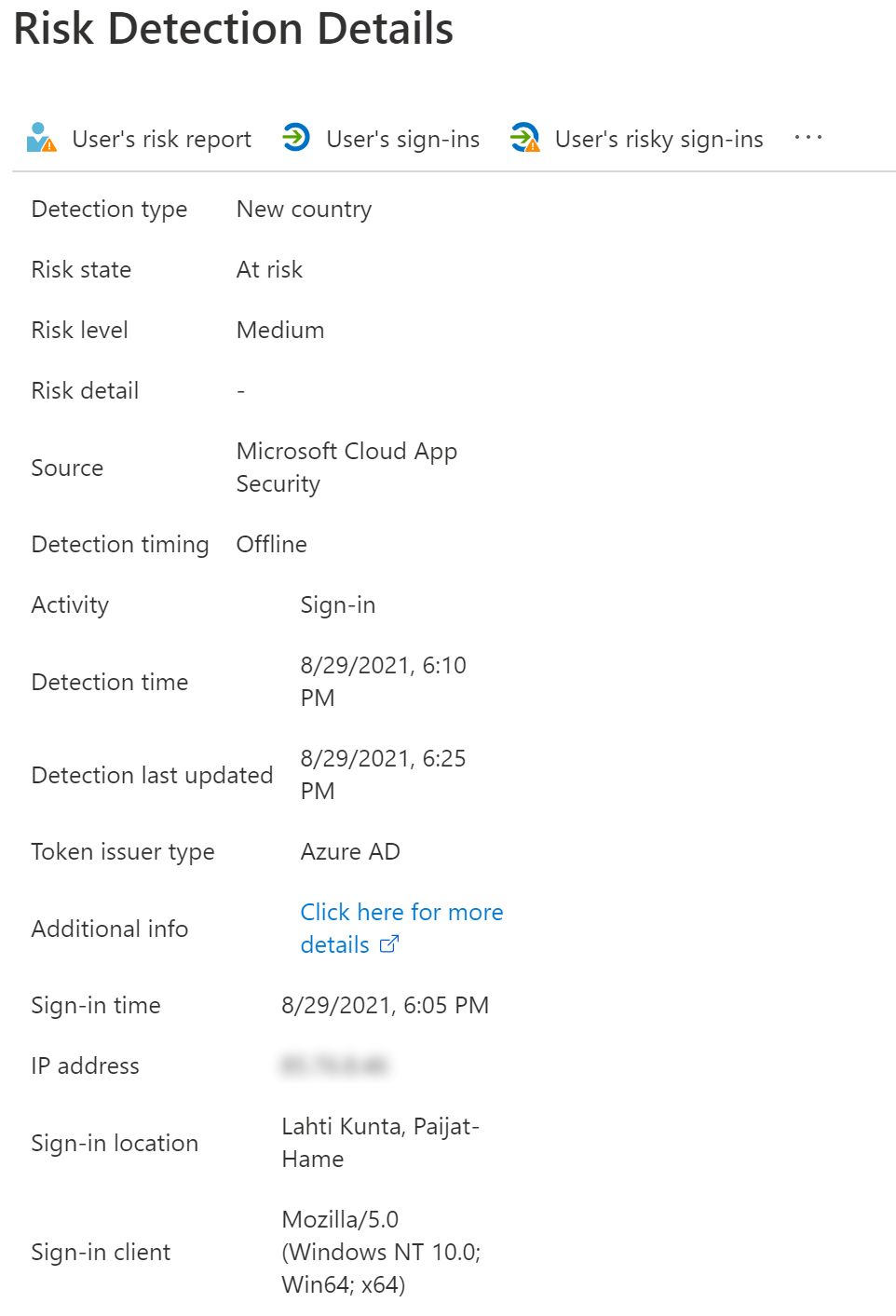
Task: Click the 'New country' detection type value
Action: tap(304, 210)
